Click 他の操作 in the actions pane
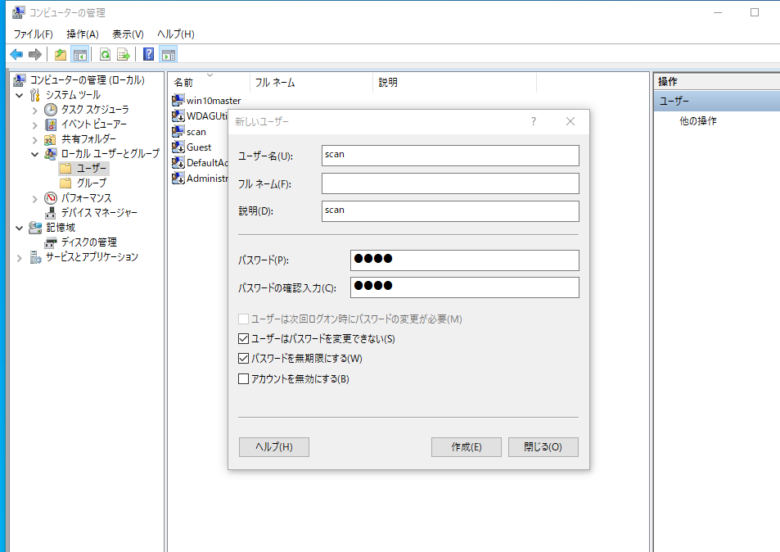 (x=698, y=121)
